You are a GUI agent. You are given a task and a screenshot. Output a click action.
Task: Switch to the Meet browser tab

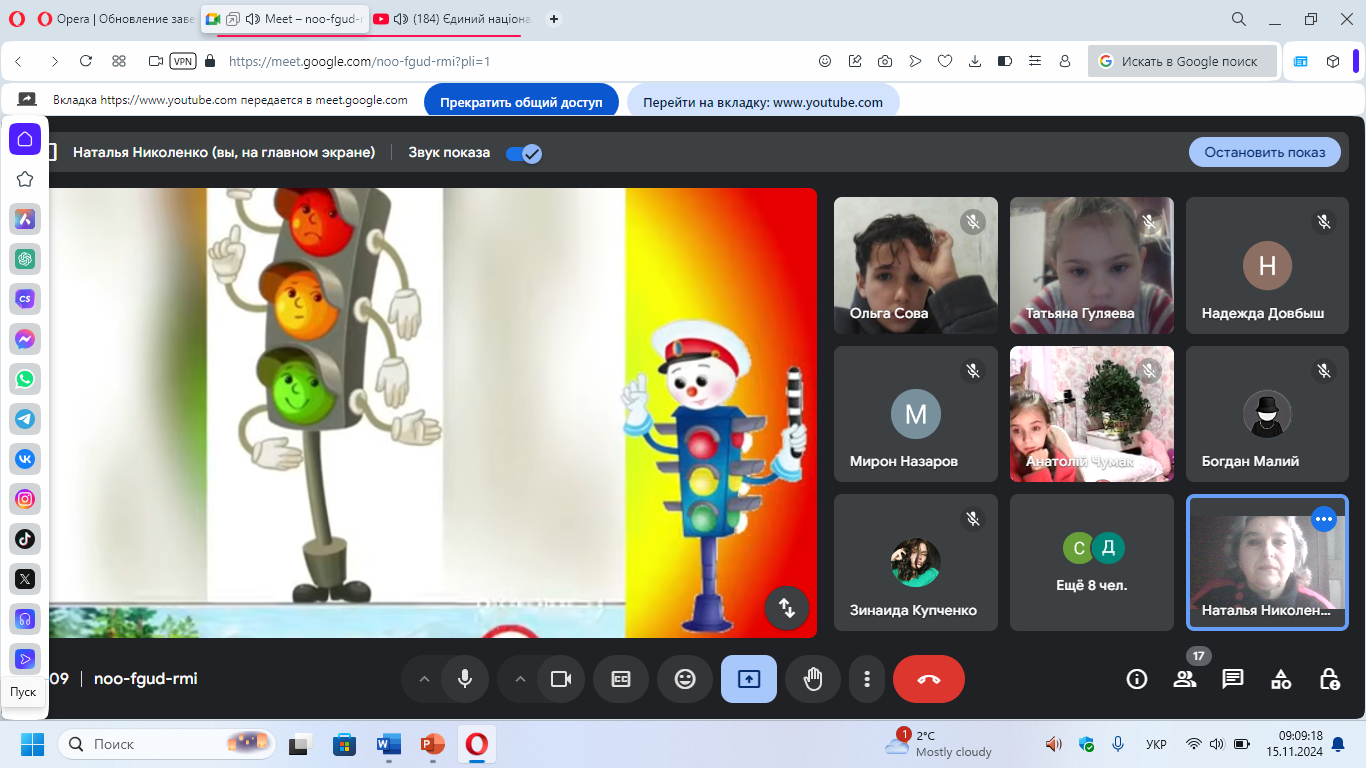tap(285, 19)
